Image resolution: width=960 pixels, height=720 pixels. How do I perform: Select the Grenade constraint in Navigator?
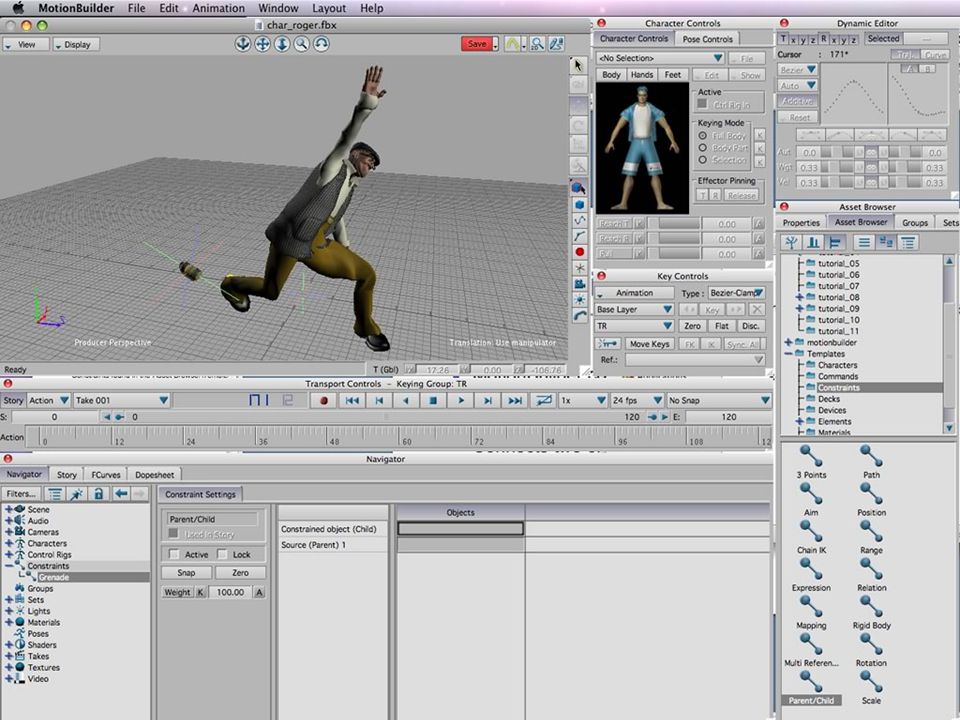[53, 577]
